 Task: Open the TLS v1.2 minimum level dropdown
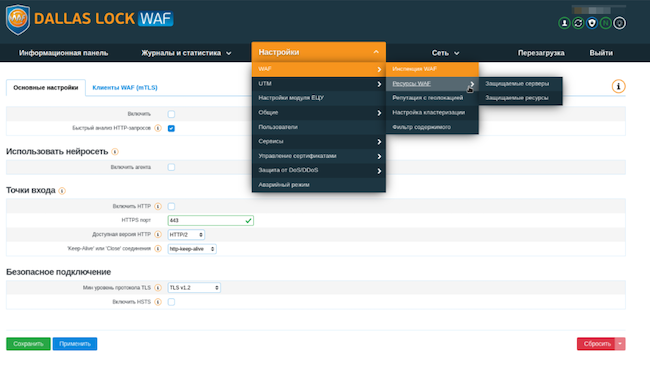pos(194,288)
